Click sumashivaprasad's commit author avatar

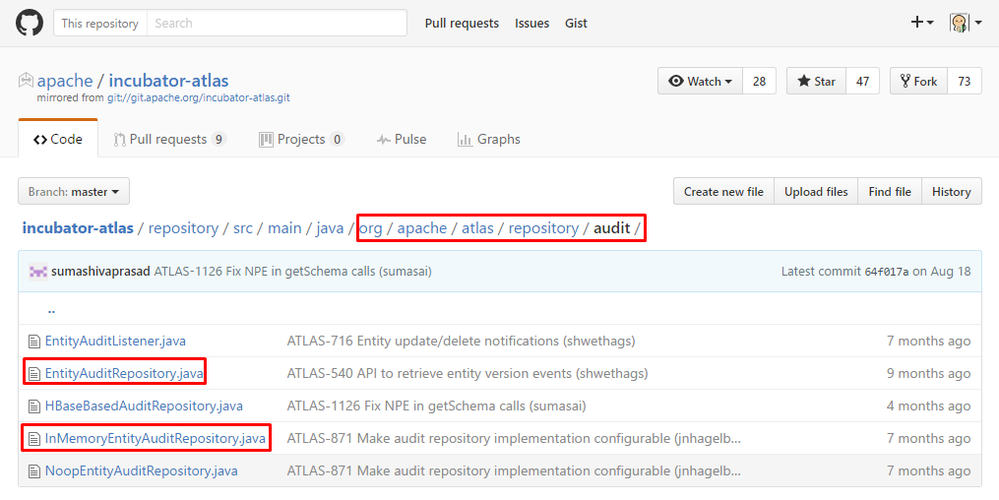click(x=38, y=271)
